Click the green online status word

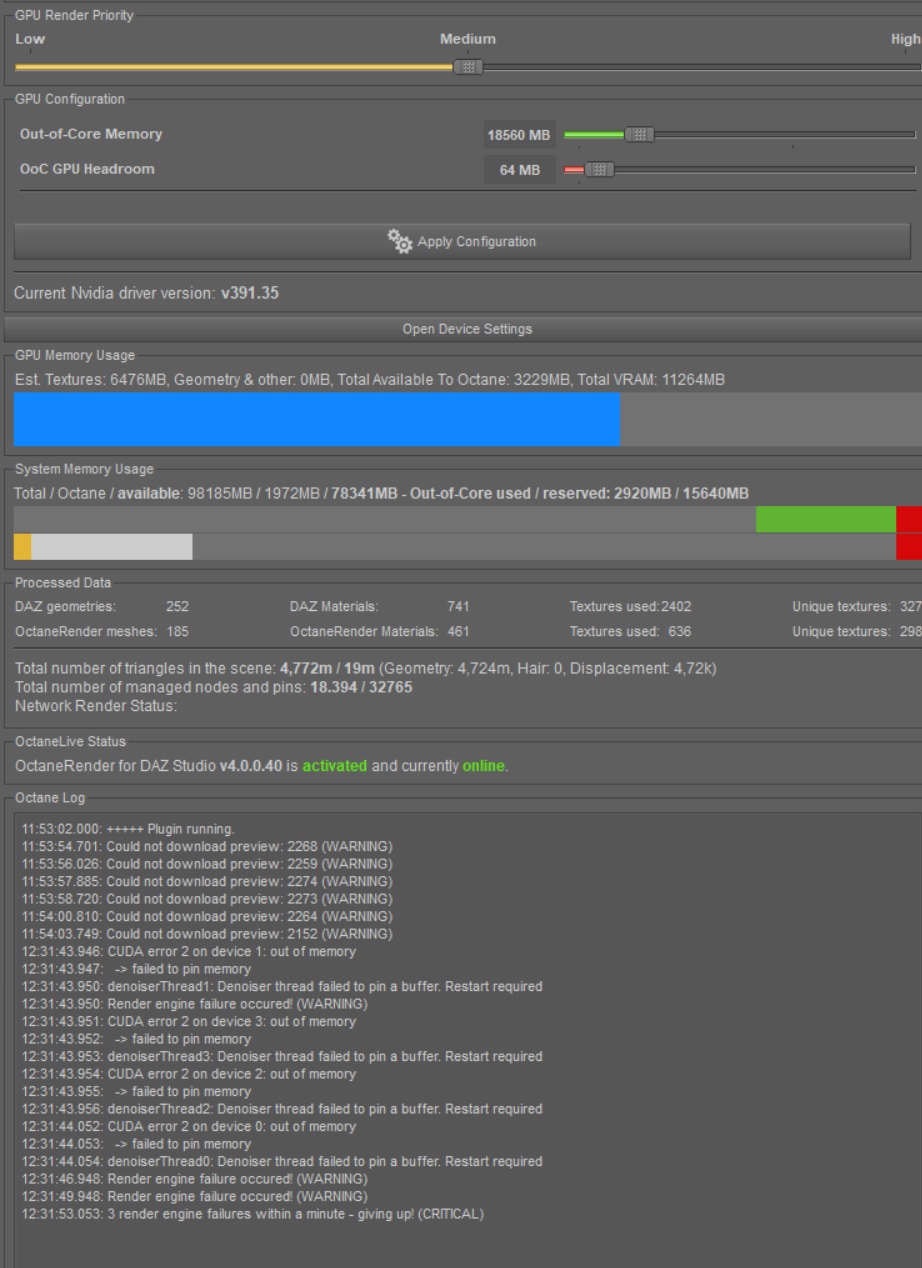[x=483, y=766]
